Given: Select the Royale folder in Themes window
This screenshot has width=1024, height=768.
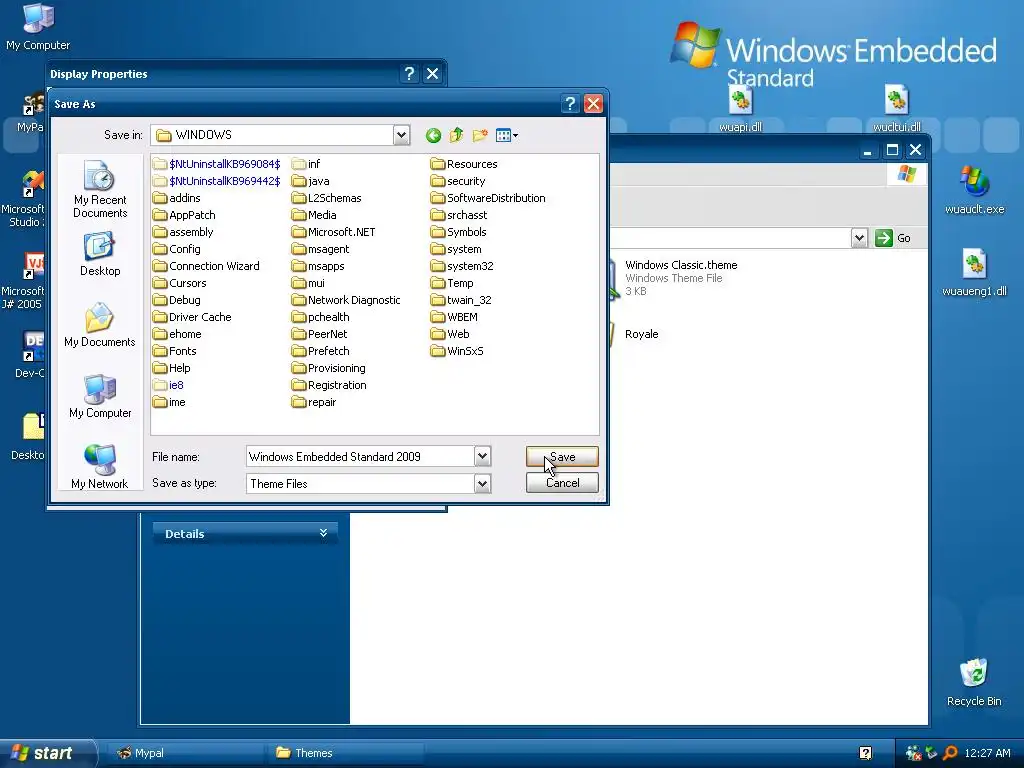Looking at the screenshot, I should pyautogui.click(x=641, y=334).
